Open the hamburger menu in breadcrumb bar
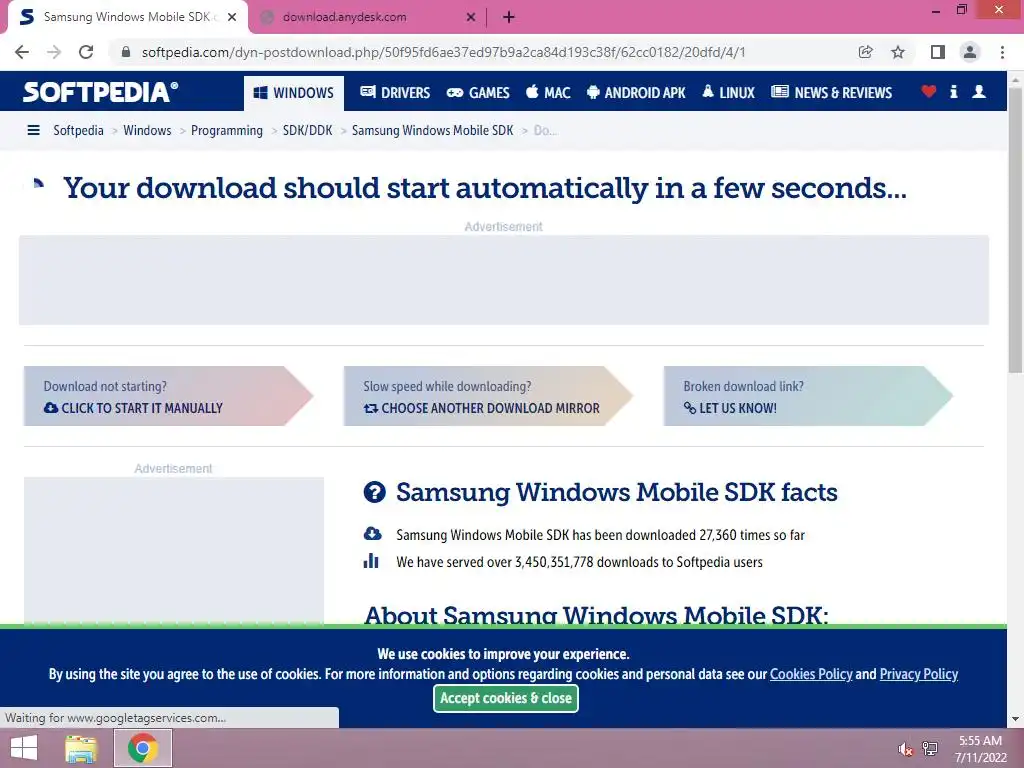Image resolution: width=1024 pixels, height=768 pixels. (33, 131)
